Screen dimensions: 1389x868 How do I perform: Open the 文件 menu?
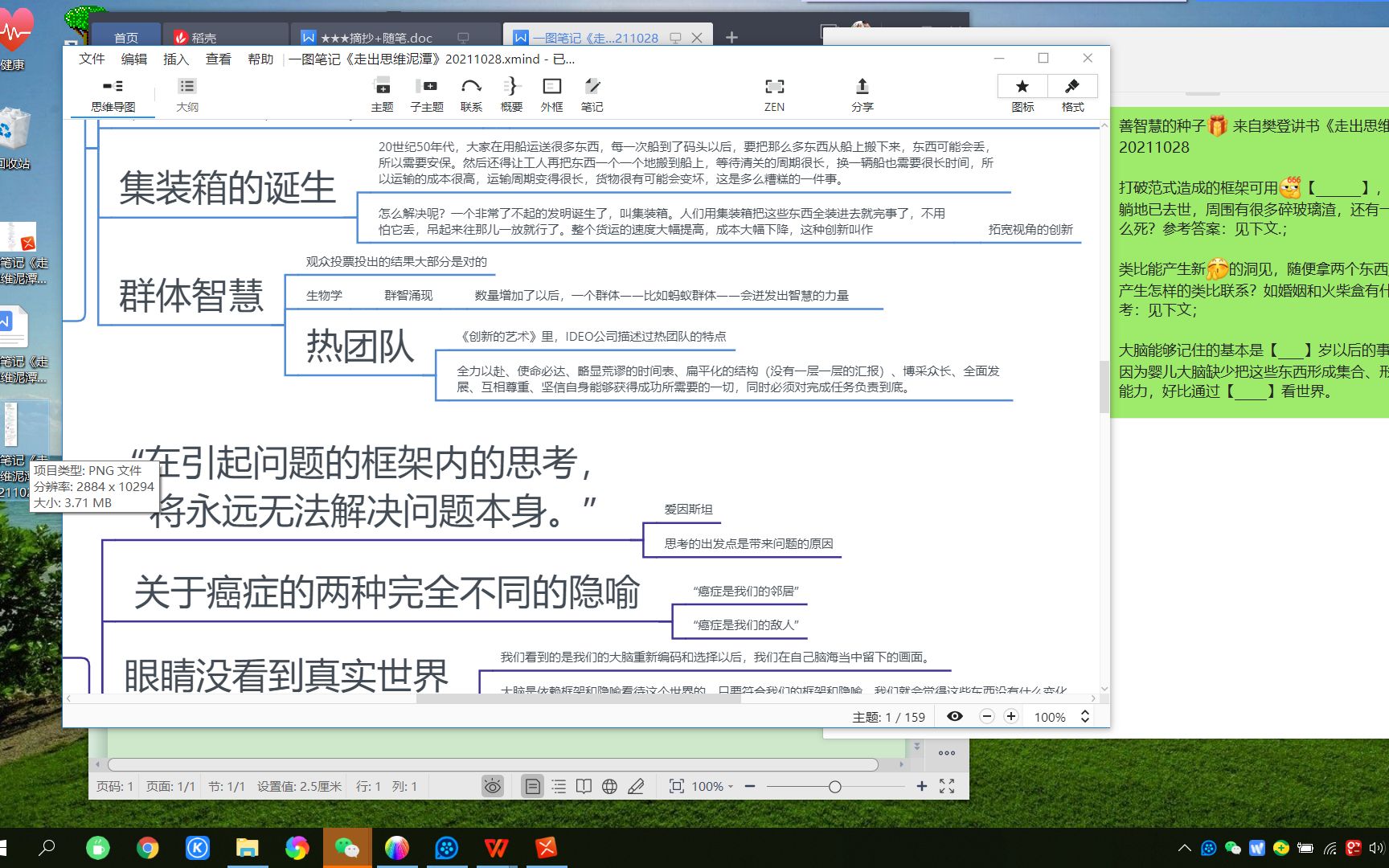(92, 59)
